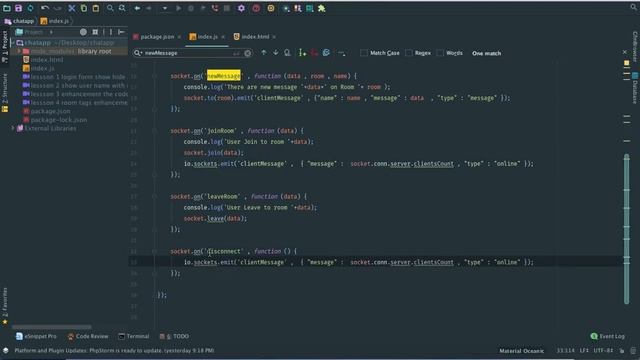Viewport: 640px width, 360px height.
Task: Close the find bar
Action: (624, 52)
